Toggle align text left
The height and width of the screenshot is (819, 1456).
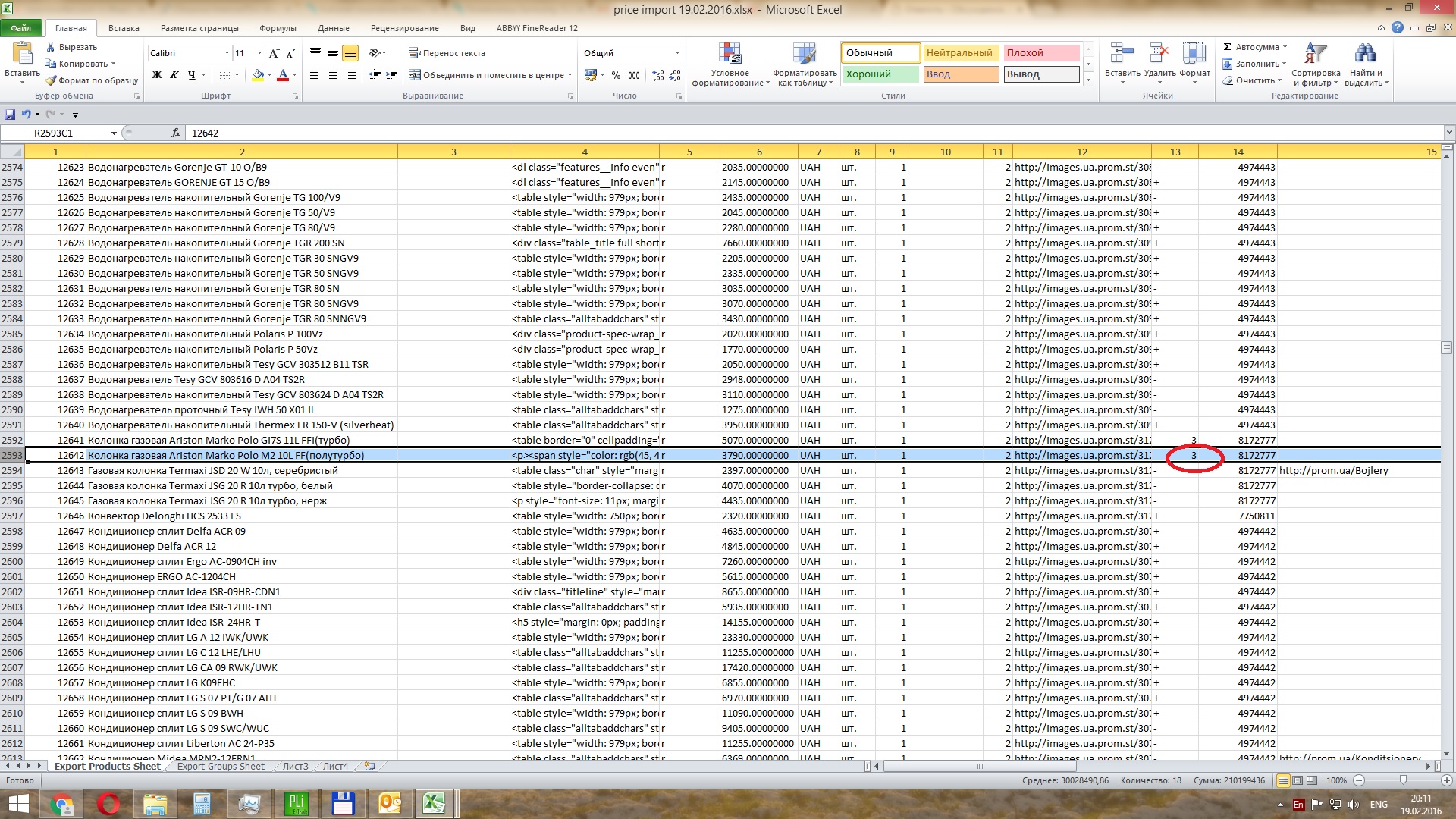pos(315,75)
